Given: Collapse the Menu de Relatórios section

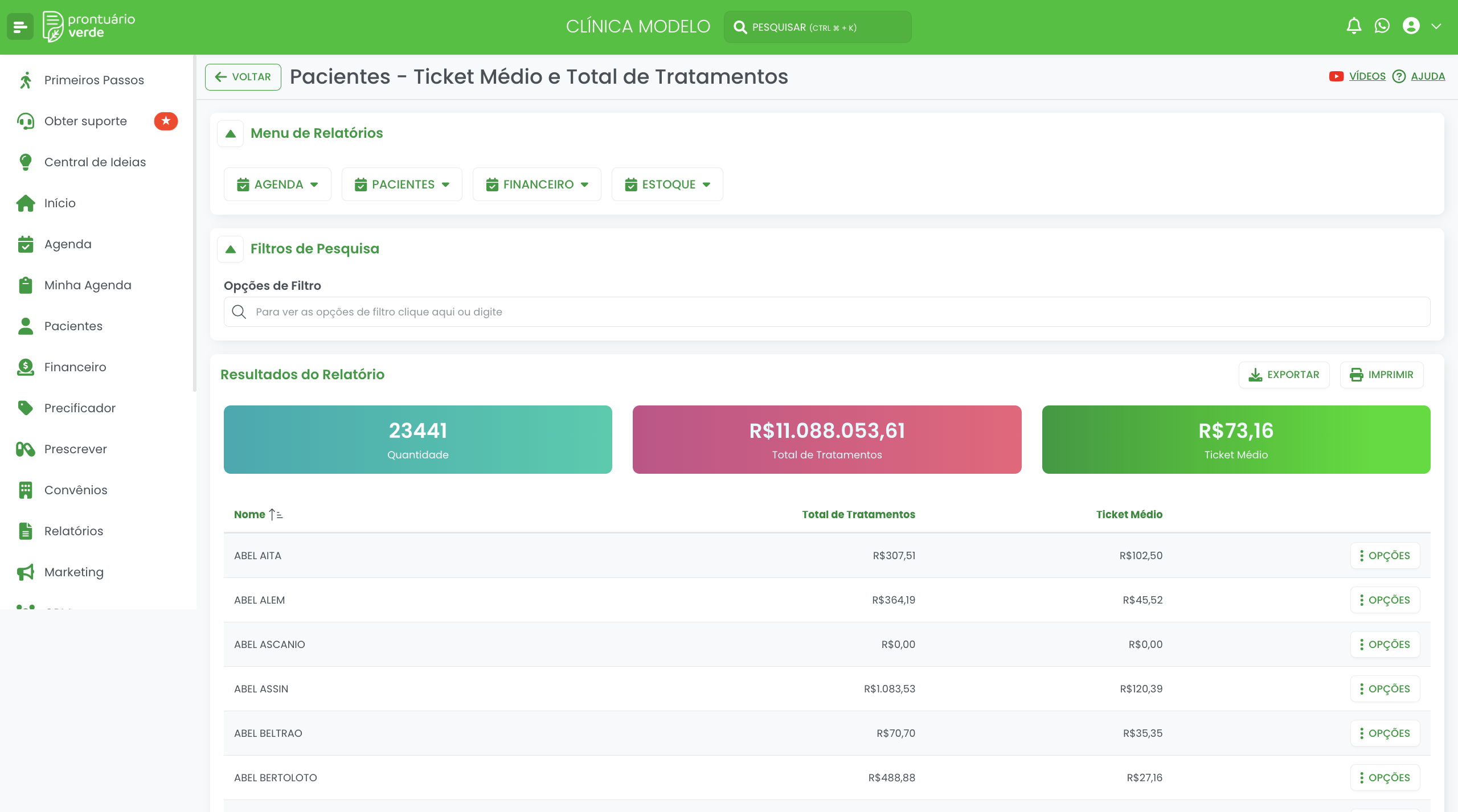Looking at the screenshot, I should click(231, 134).
